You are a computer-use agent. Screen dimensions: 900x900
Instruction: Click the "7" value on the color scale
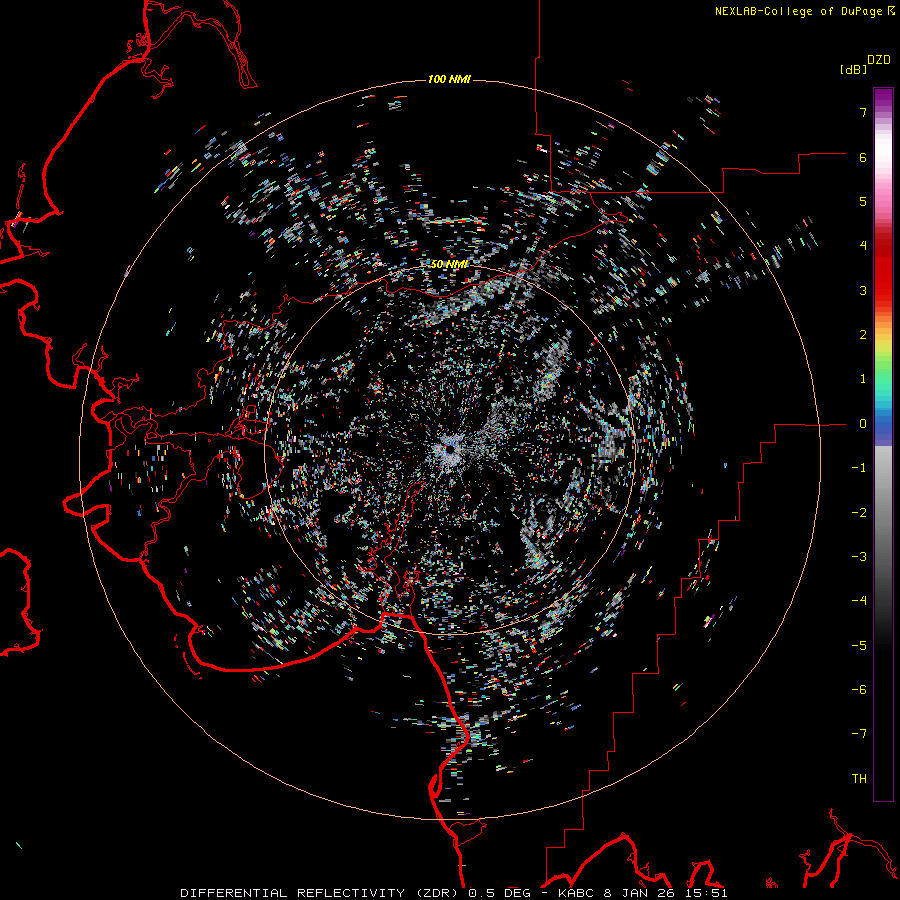point(863,112)
